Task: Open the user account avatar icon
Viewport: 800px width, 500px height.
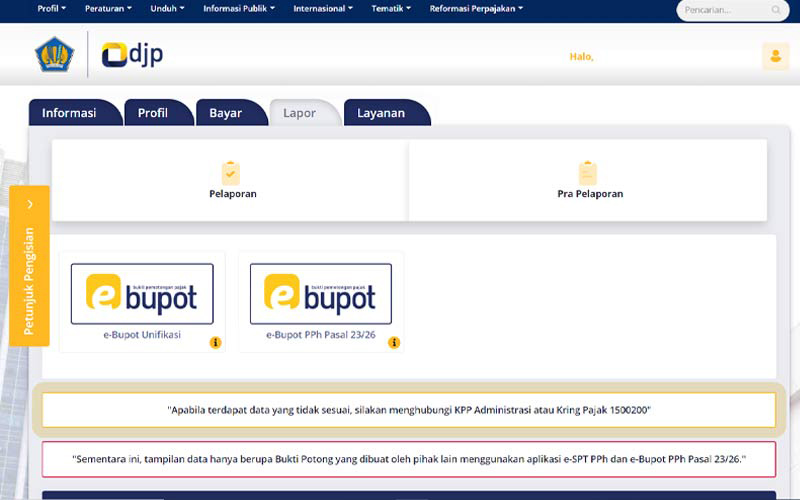Action: click(x=776, y=56)
